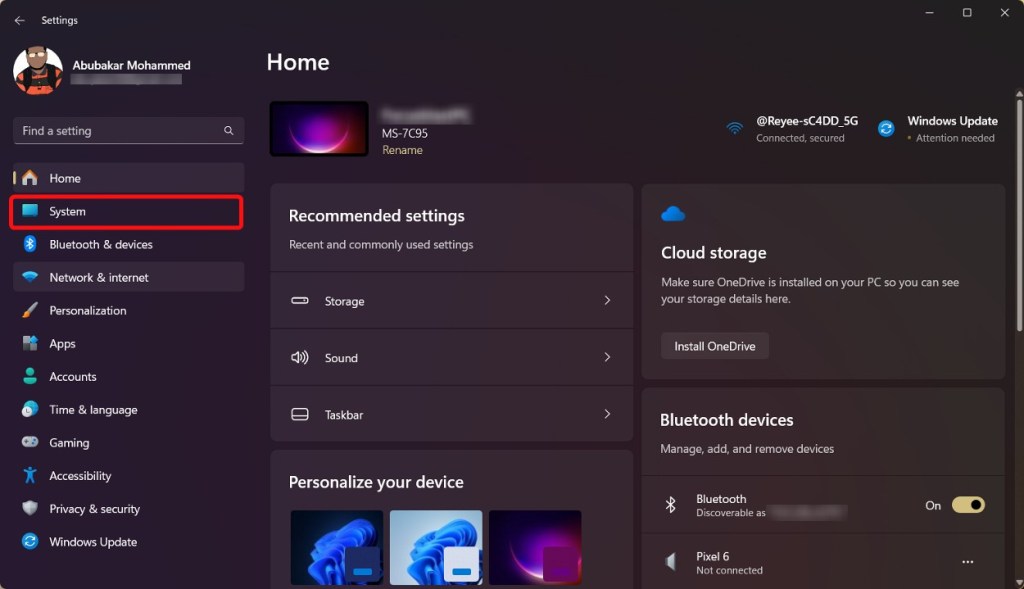Open more options for Pixel 6
This screenshot has height=589, width=1024.
(x=968, y=562)
